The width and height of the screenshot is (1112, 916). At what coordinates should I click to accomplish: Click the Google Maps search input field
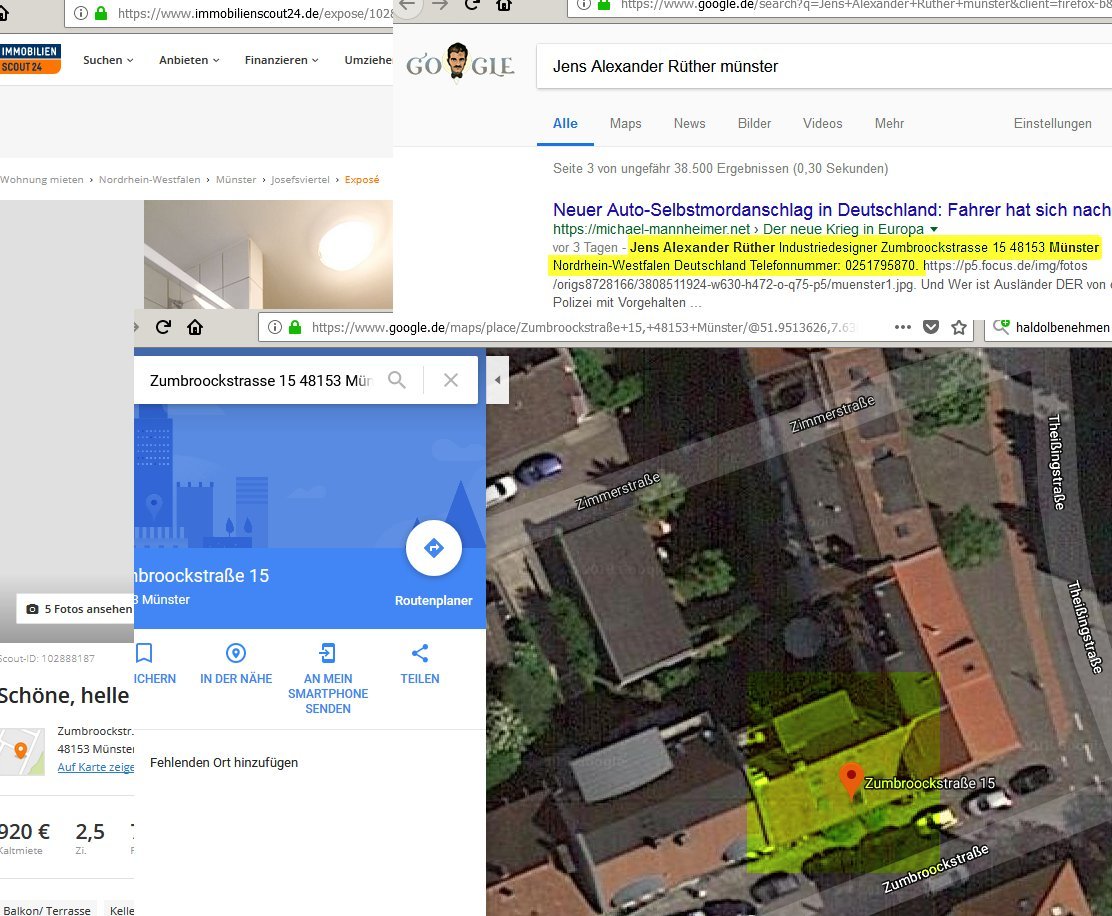click(262, 381)
